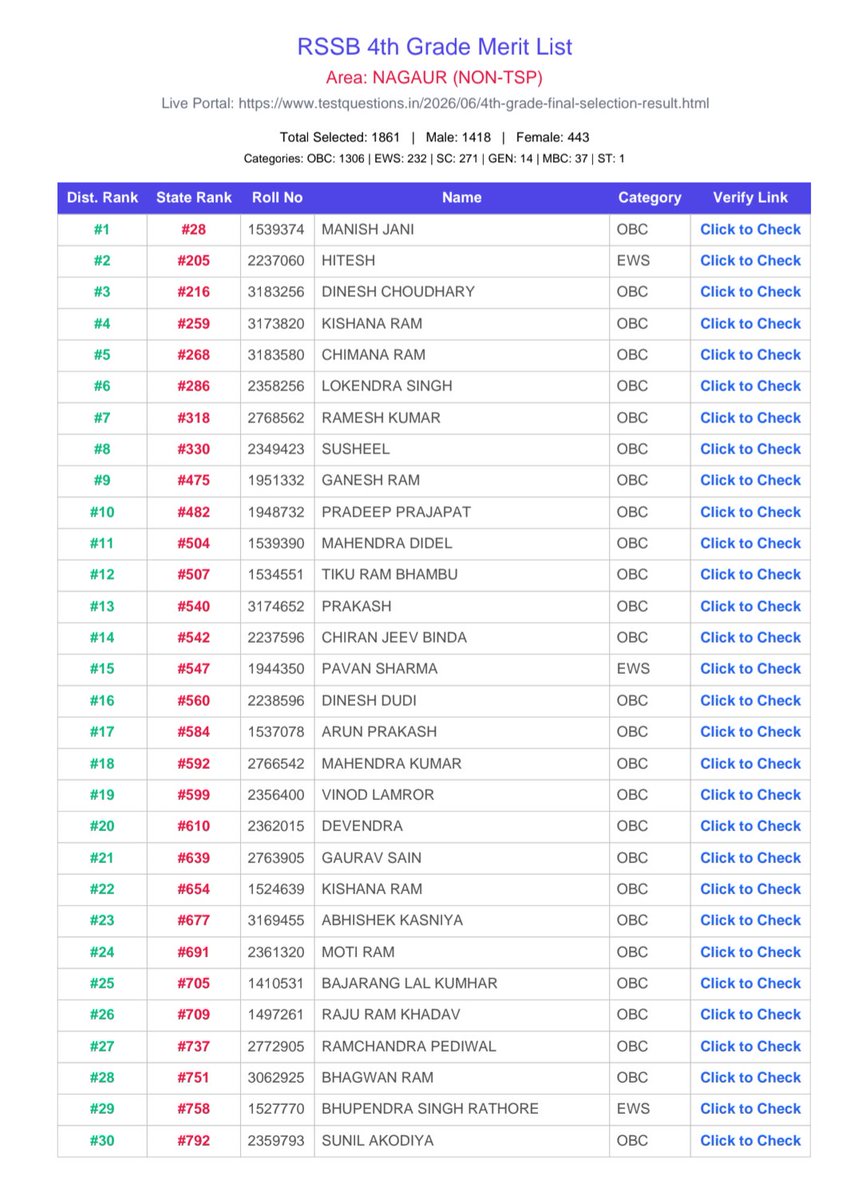Open Arun Prakash's verify link
The width and height of the screenshot is (862, 1200).
click(750, 731)
